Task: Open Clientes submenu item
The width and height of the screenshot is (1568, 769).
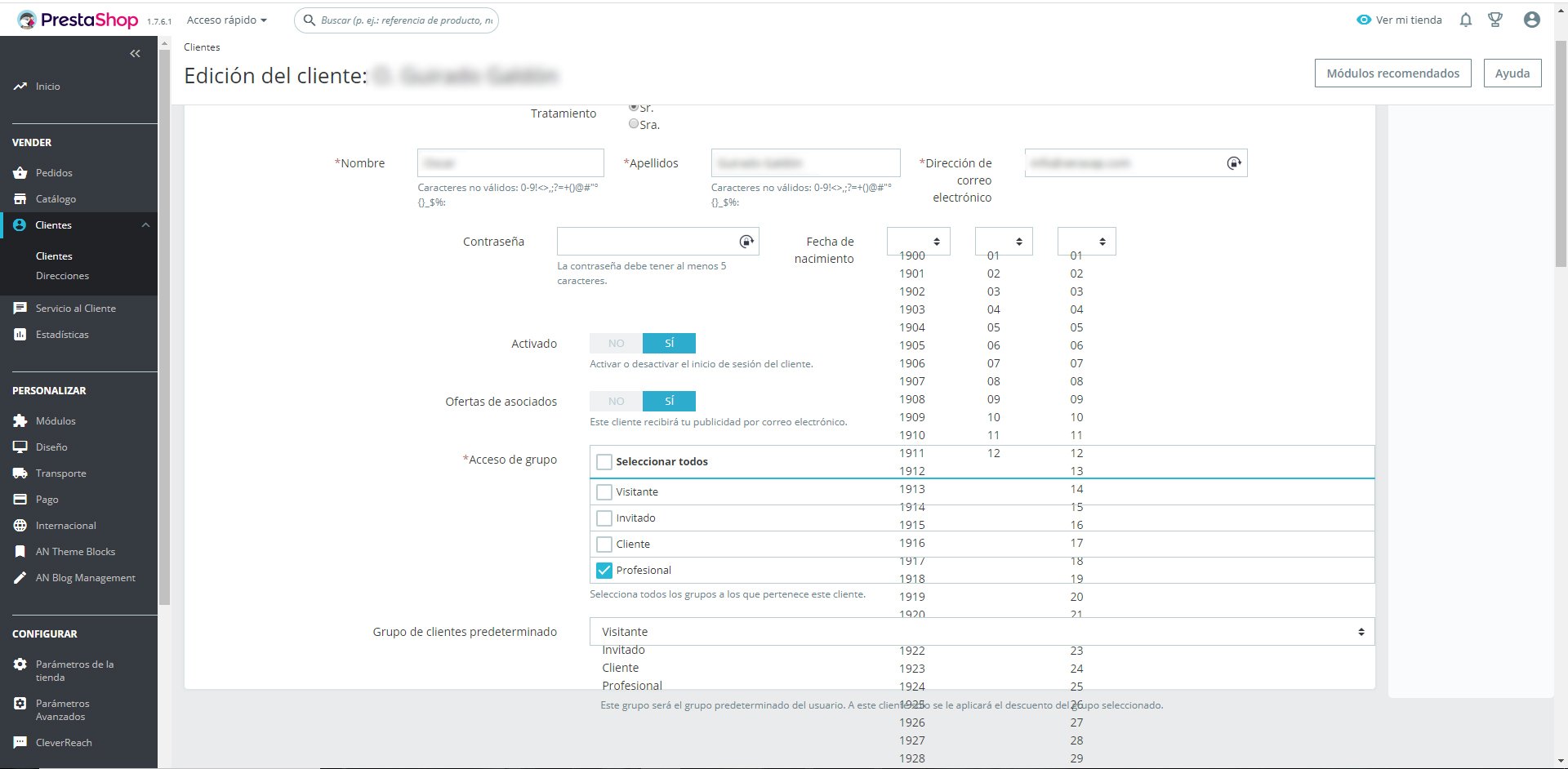Action: (54, 256)
